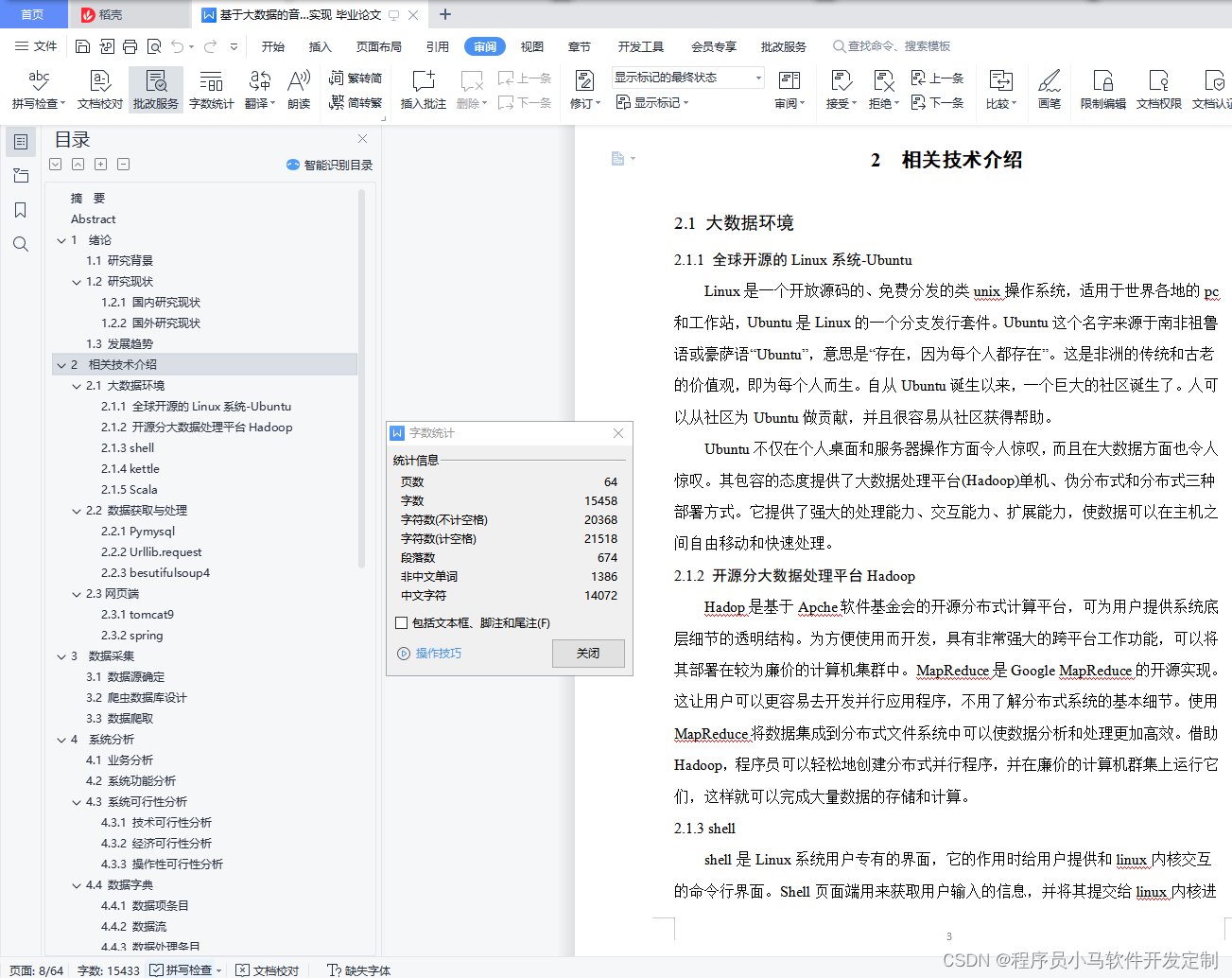The image size is (1232, 978).
Task: Open the search icon in left sidebar
Action: click(x=21, y=244)
